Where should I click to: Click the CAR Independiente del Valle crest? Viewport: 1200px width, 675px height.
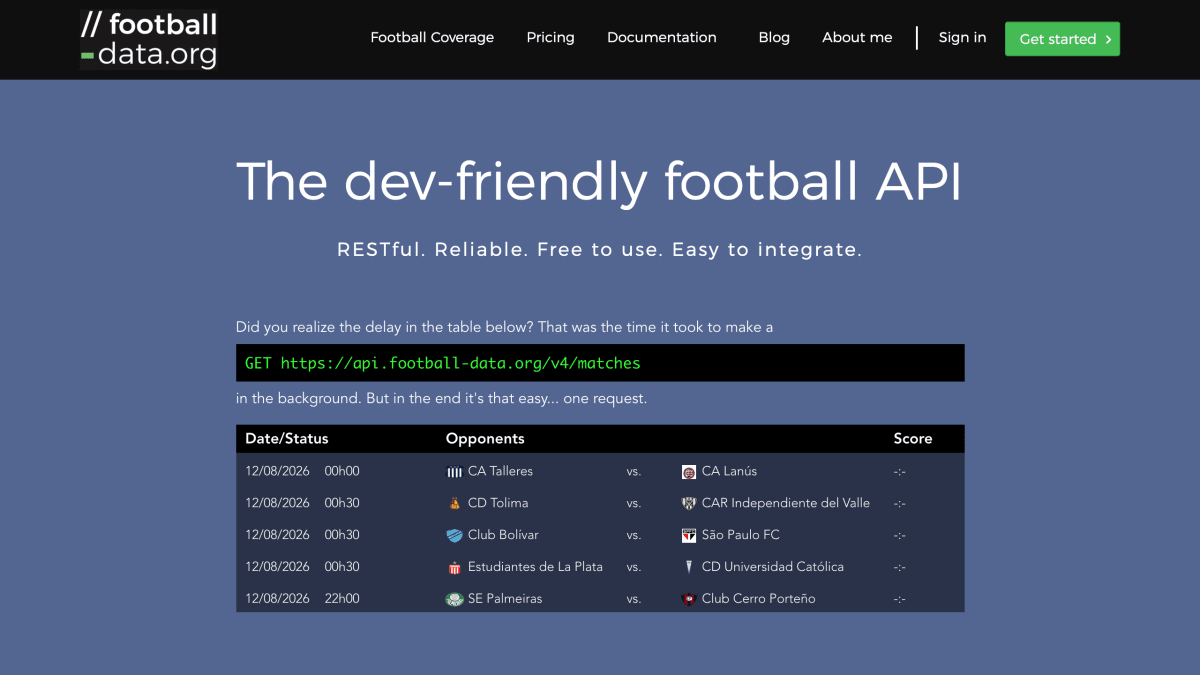[689, 503]
